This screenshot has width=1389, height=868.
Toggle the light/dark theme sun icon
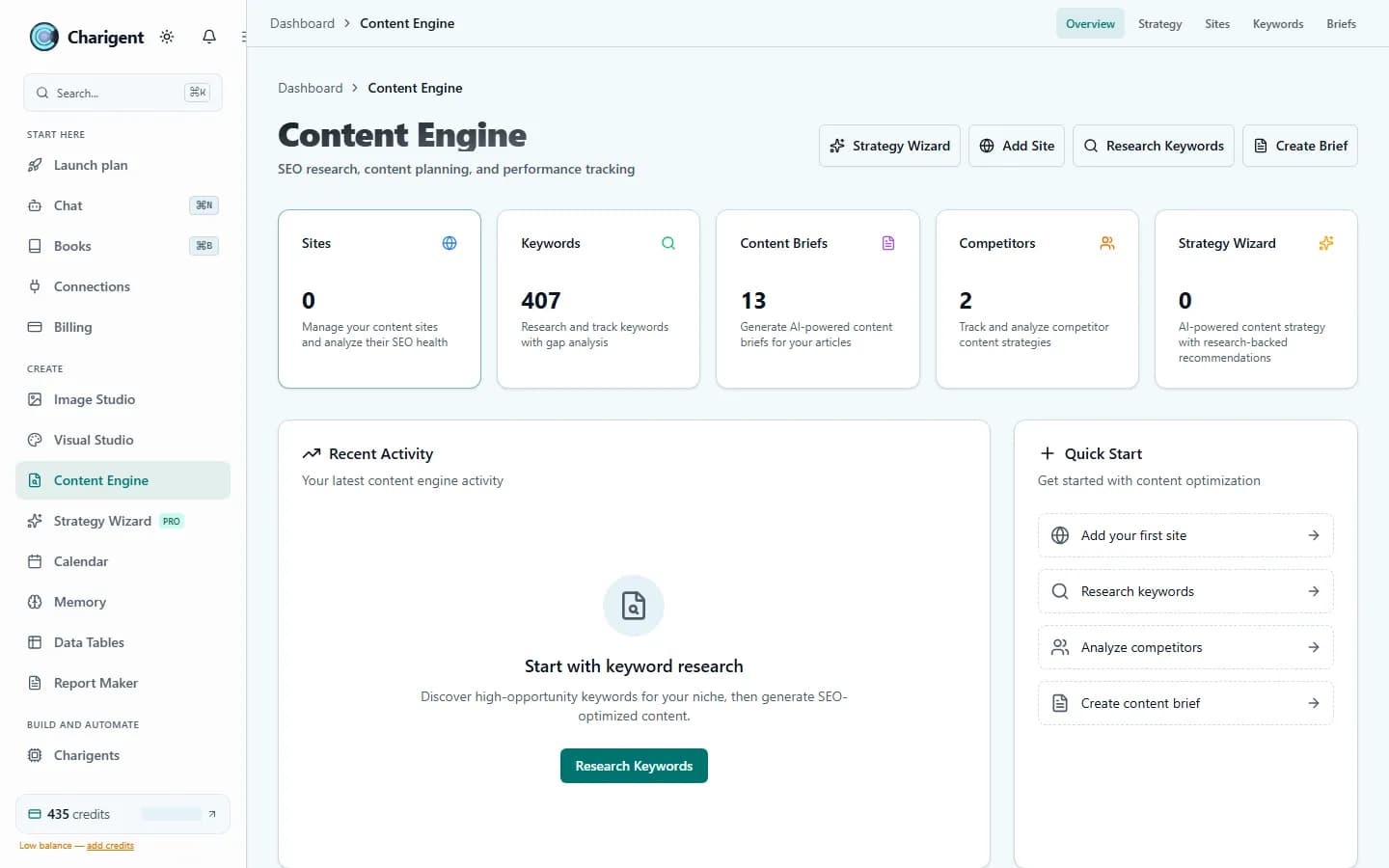[167, 37]
